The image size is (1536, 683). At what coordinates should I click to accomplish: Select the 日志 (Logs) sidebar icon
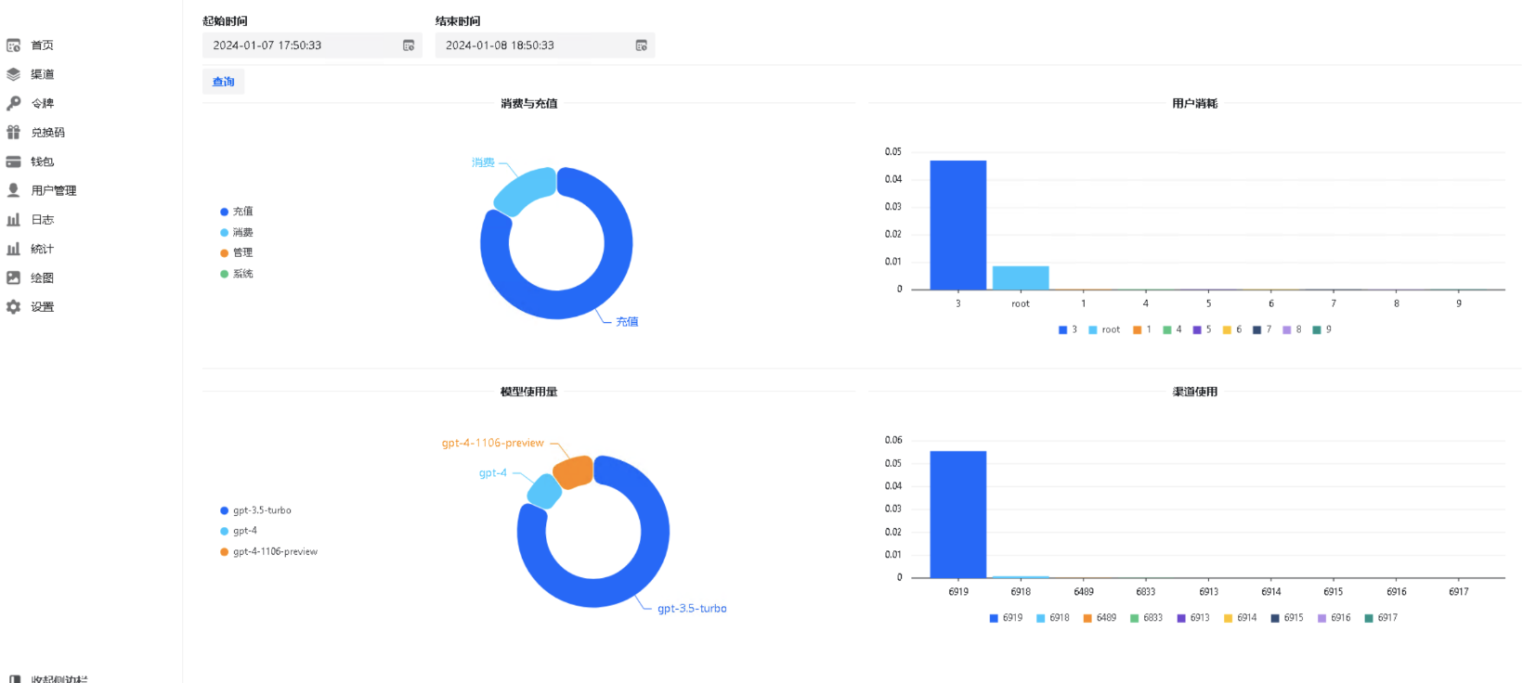[14, 219]
